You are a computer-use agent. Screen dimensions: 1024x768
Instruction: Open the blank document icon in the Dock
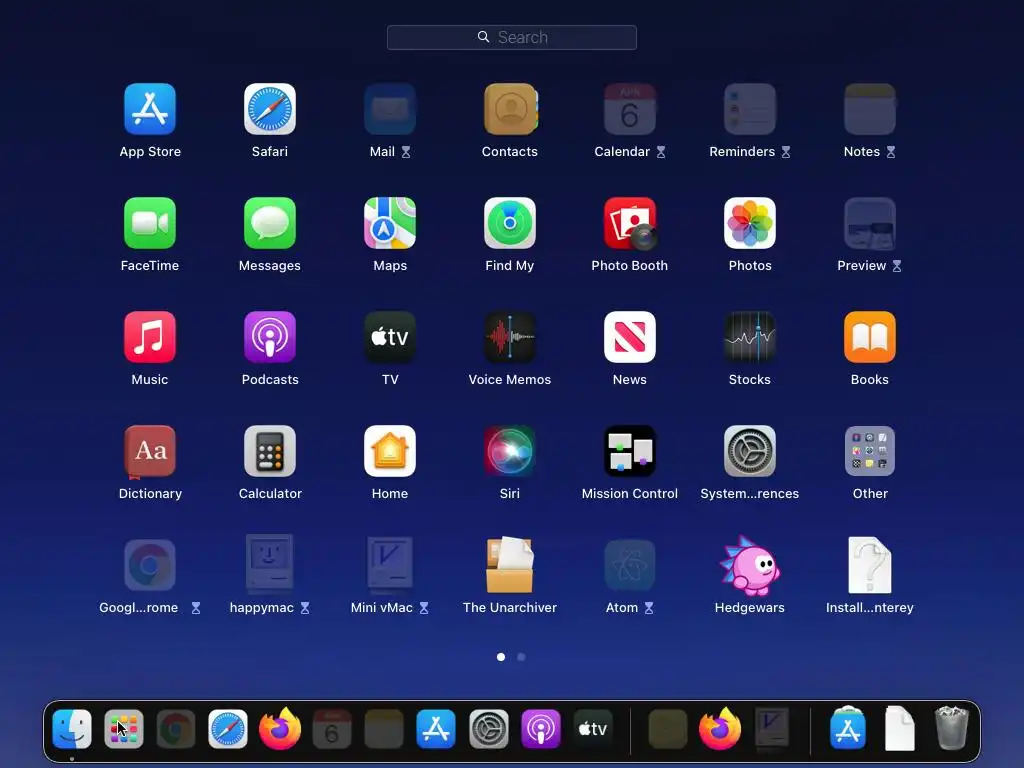click(x=900, y=728)
